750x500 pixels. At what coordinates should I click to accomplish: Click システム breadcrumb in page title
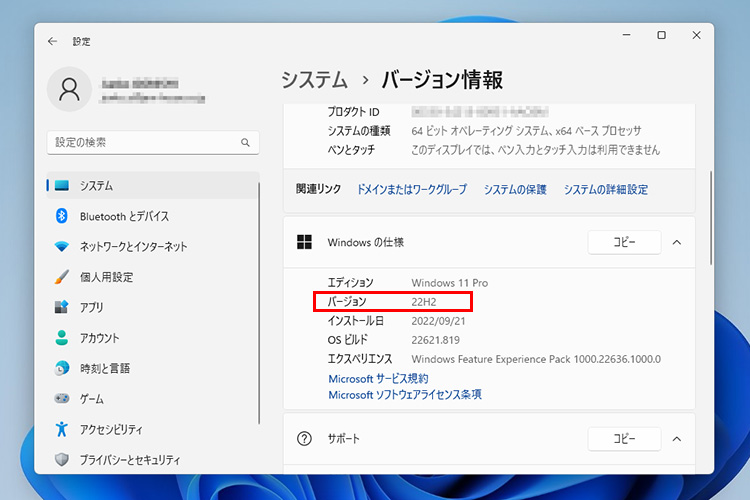314,80
